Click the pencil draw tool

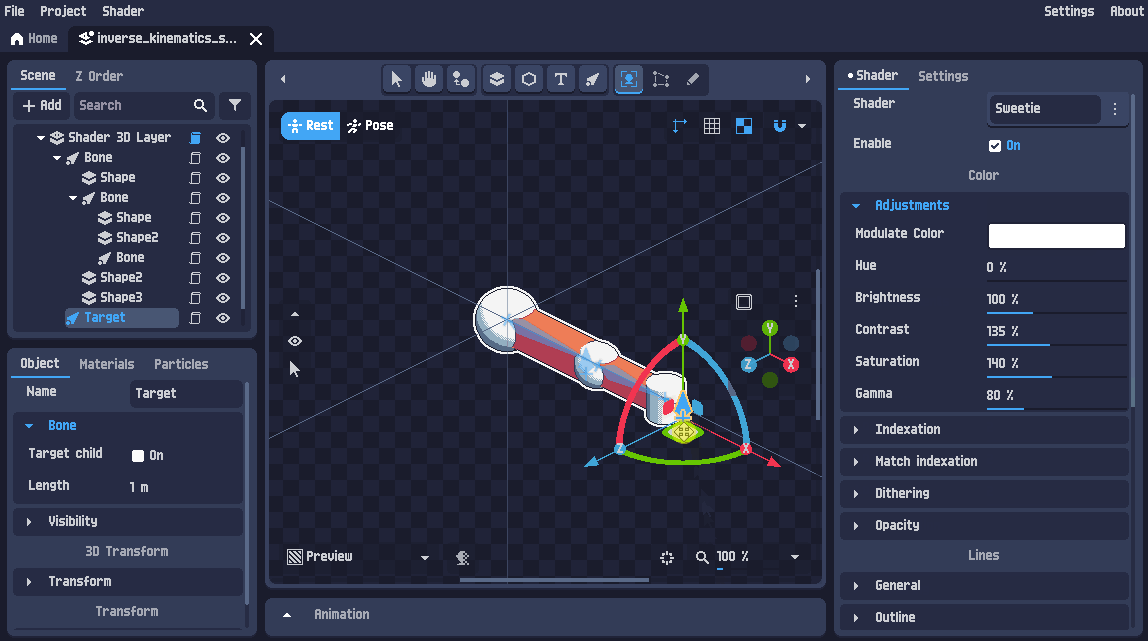pos(693,79)
